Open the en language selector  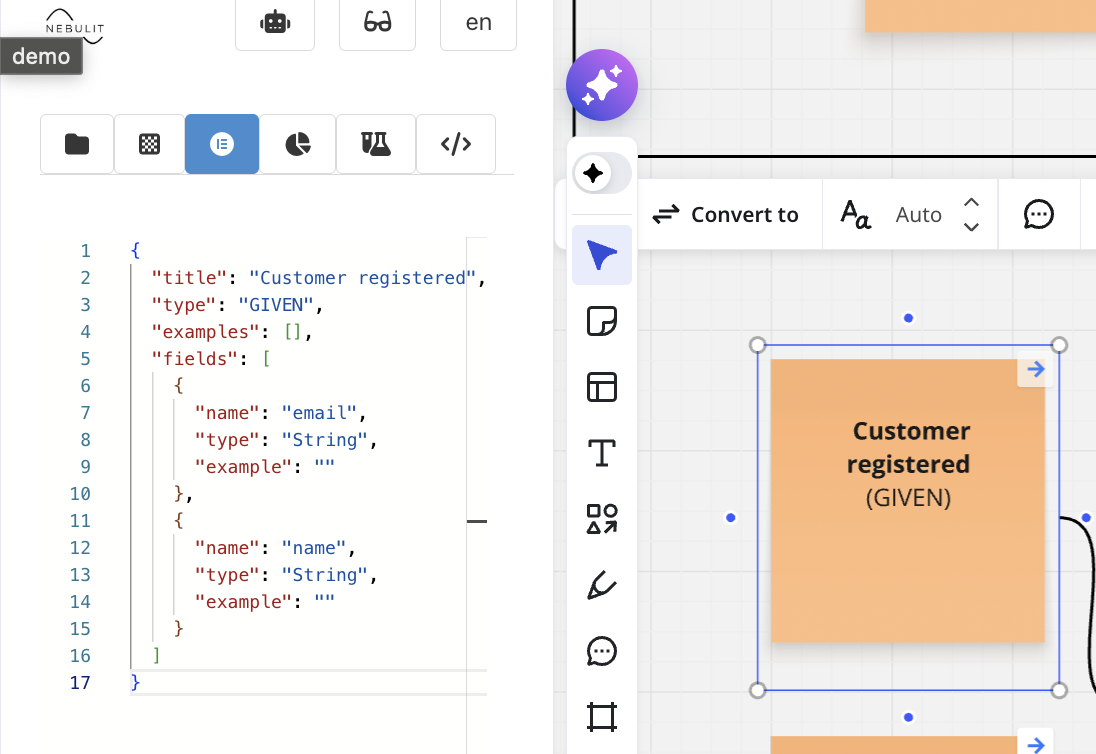(478, 22)
